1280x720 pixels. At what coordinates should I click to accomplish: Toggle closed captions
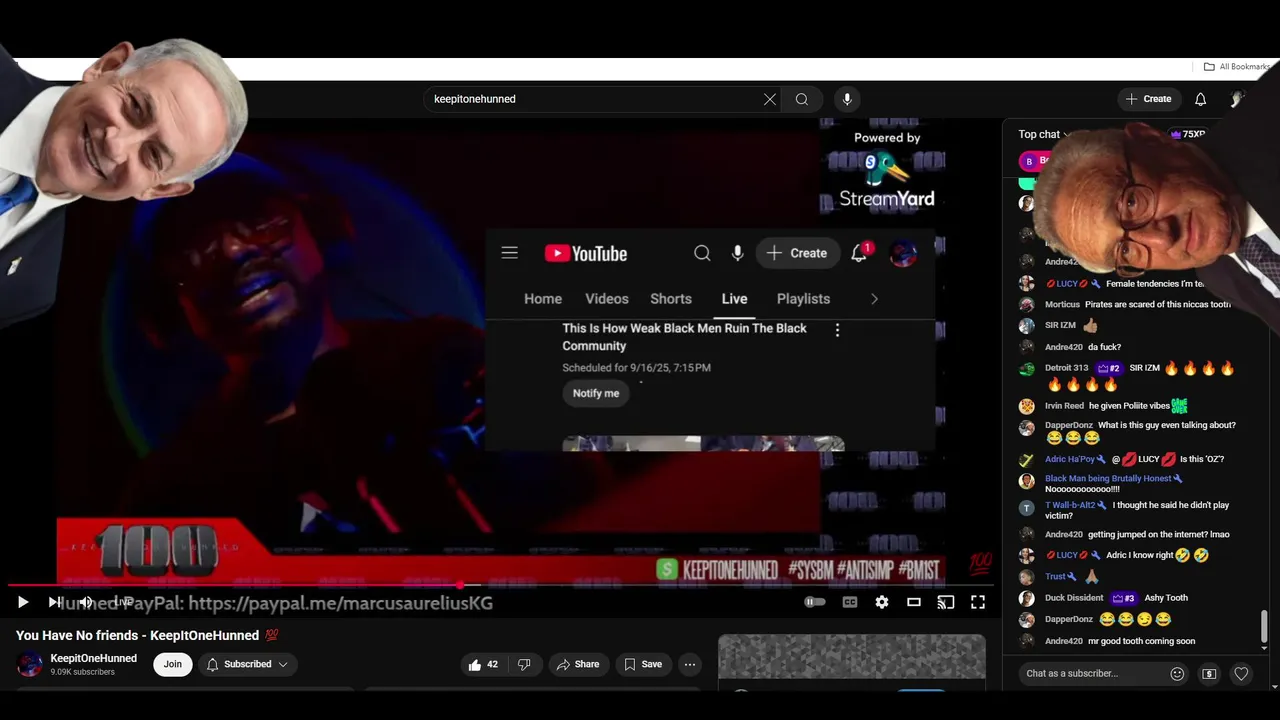(849, 602)
